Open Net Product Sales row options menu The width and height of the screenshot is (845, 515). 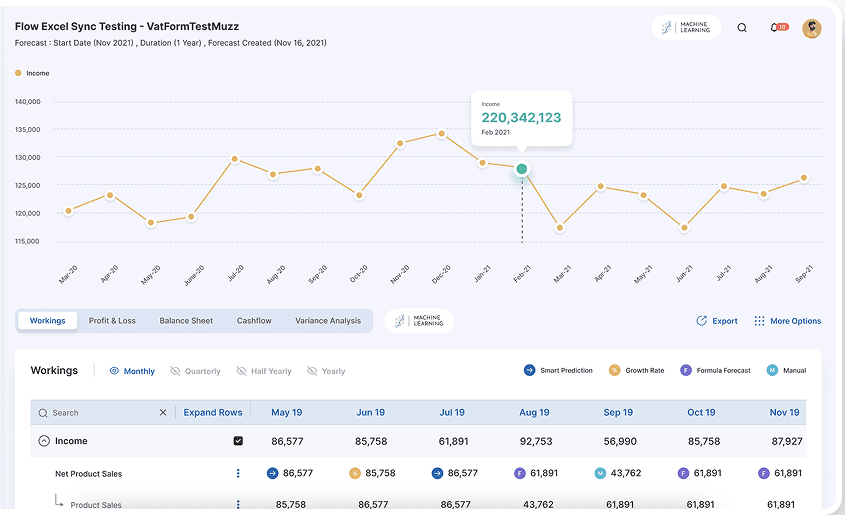point(238,474)
